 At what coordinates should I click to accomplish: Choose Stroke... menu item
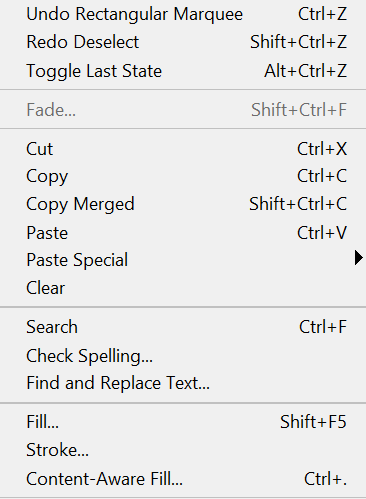183,450
